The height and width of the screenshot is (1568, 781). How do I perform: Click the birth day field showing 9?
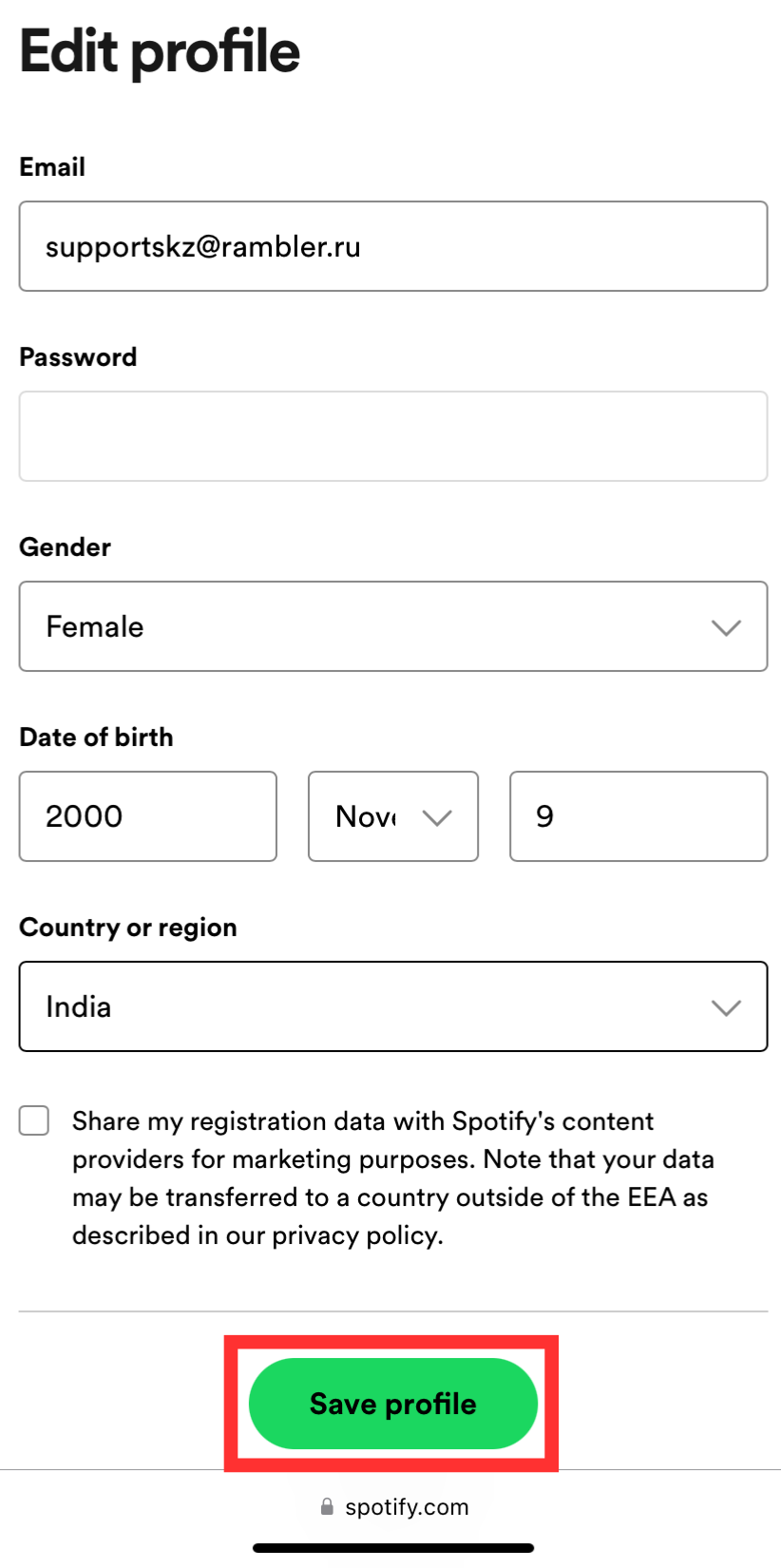[x=638, y=816]
